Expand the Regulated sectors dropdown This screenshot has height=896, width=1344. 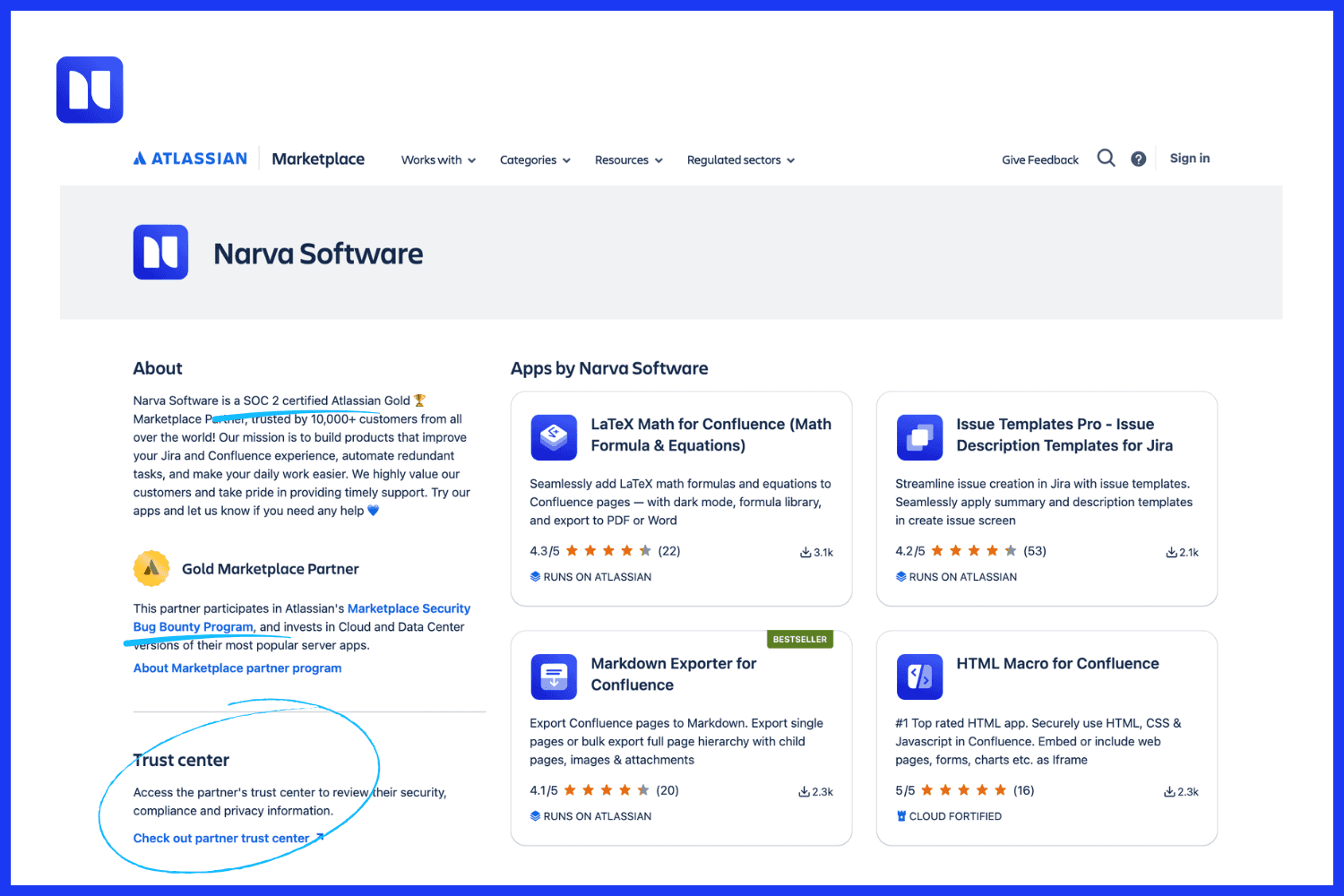coord(741,159)
